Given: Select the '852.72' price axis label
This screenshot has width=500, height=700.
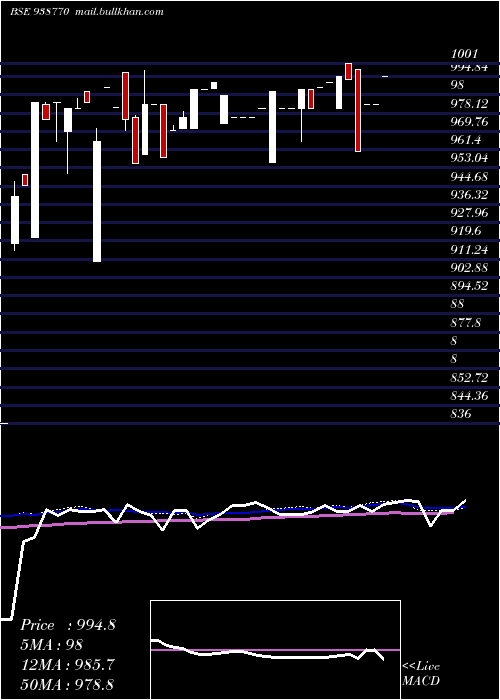Looking at the screenshot, I should point(469,378).
